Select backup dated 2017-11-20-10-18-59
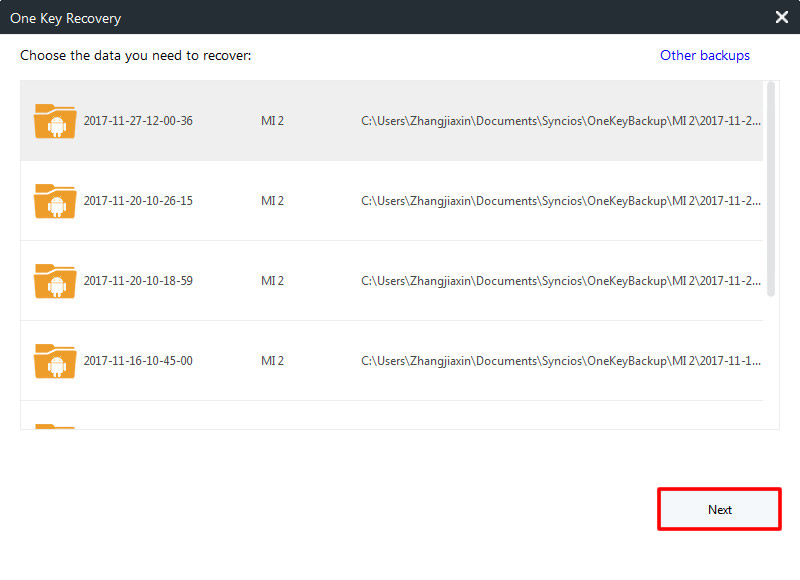This screenshot has height=580, width=800. (x=391, y=281)
